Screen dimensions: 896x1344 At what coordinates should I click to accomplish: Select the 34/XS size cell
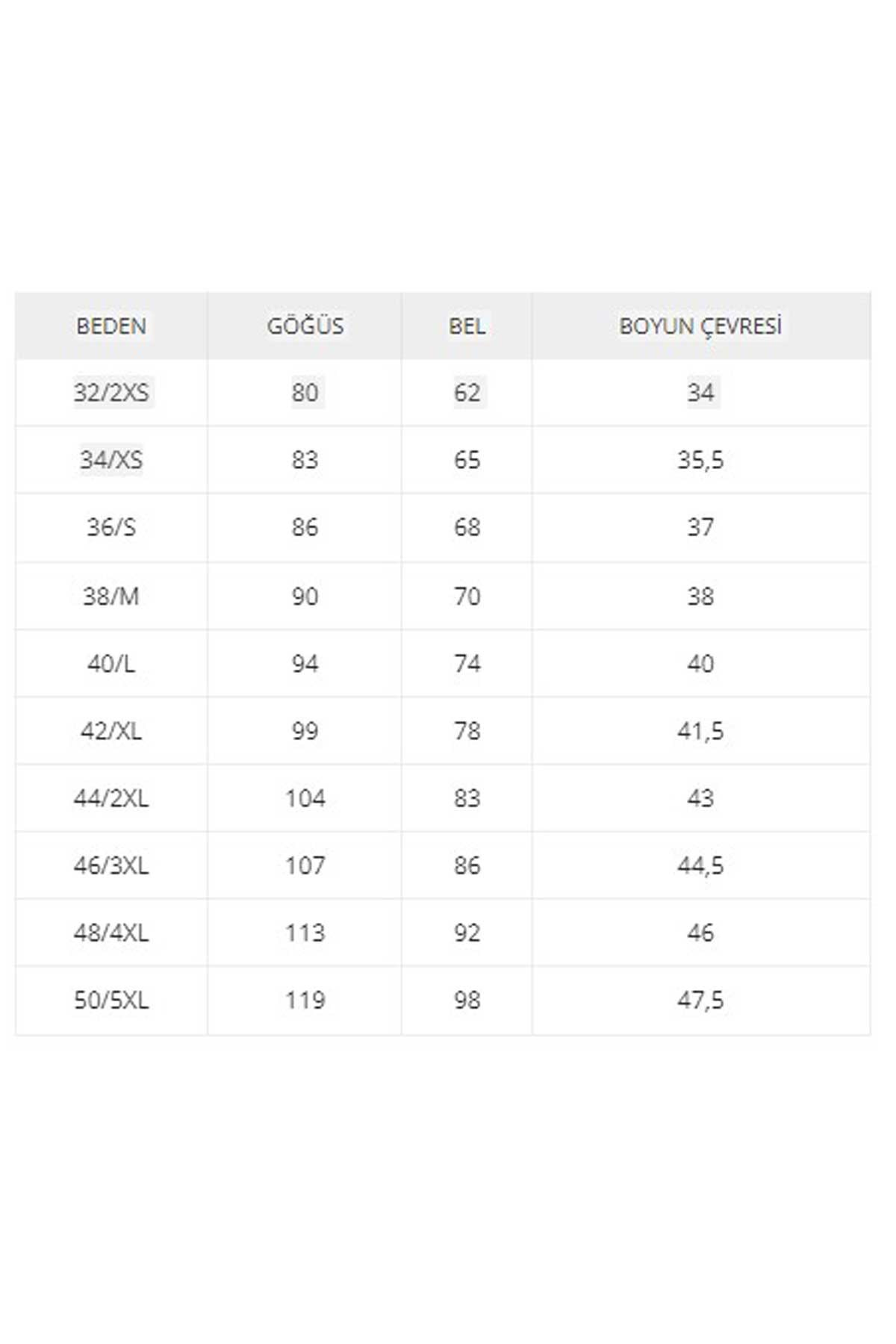pyautogui.click(x=111, y=460)
